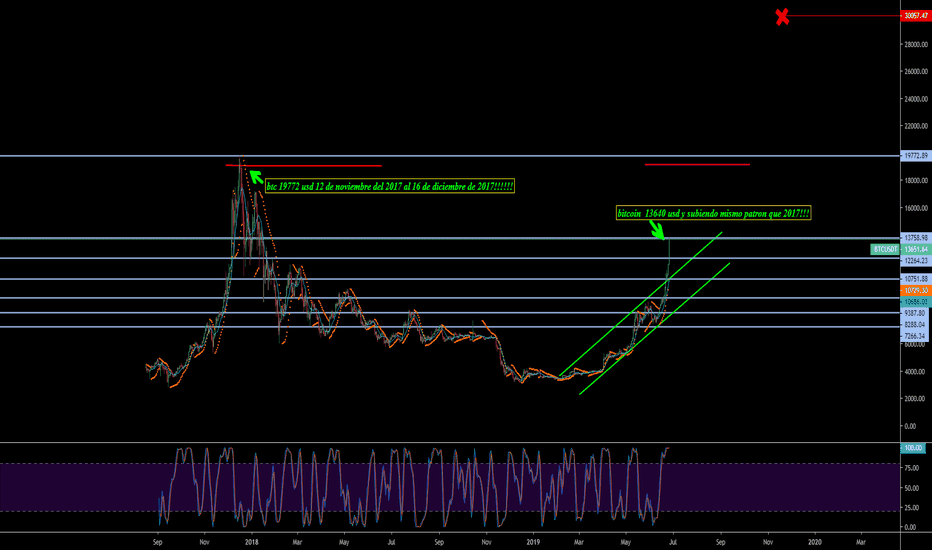Click the 75.00 oscillator scale label
932x550 pixels.
pos(911,469)
